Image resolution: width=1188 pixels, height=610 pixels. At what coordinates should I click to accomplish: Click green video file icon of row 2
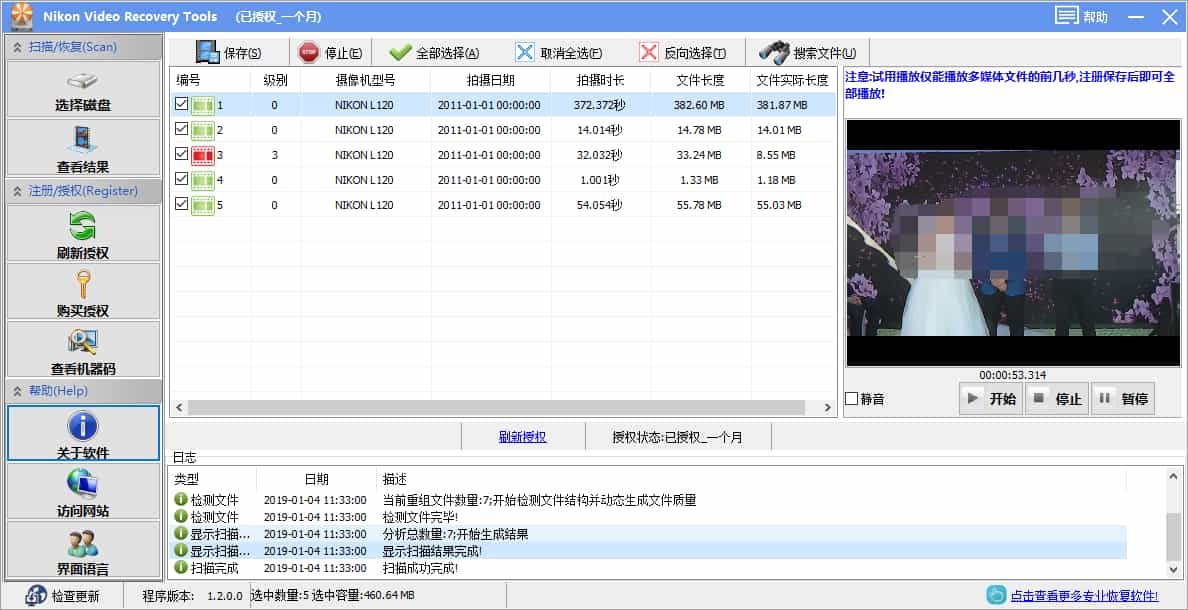(x=202, y=130)
